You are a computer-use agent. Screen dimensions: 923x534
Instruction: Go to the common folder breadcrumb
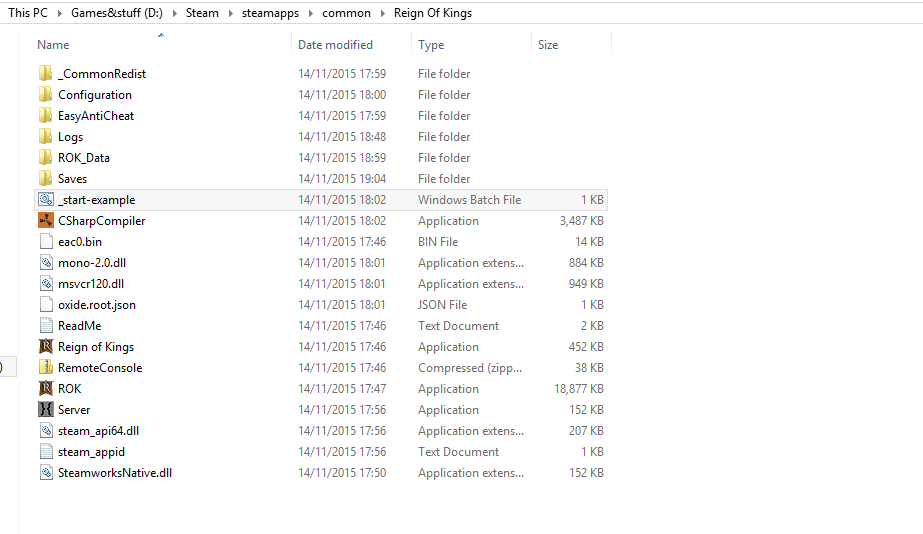(346, 13)
